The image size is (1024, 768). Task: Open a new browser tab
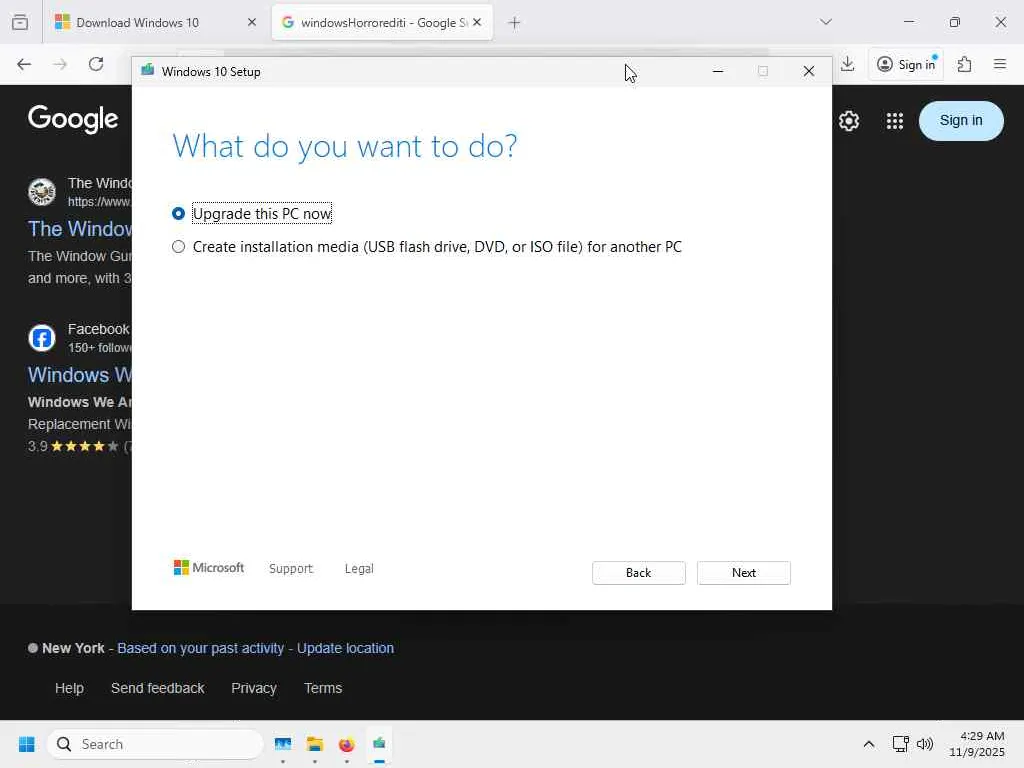click(515, 23)
